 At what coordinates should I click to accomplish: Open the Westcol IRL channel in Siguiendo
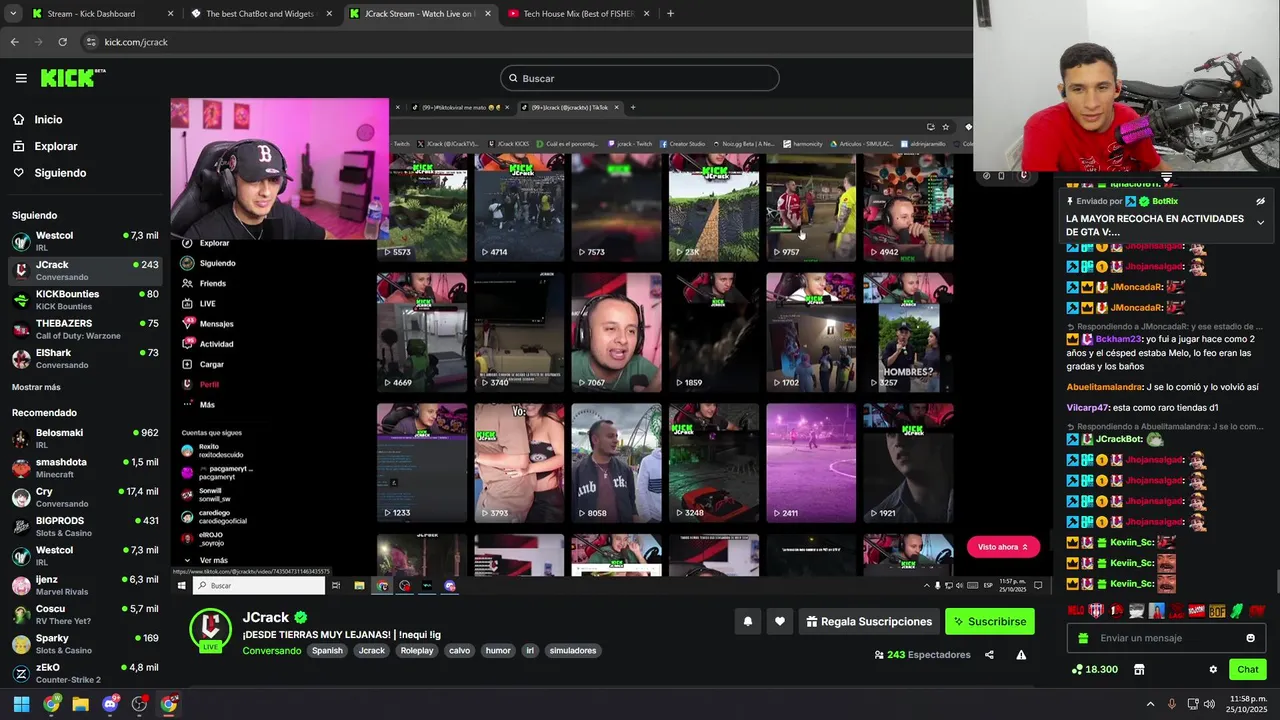tap(85, 241)
